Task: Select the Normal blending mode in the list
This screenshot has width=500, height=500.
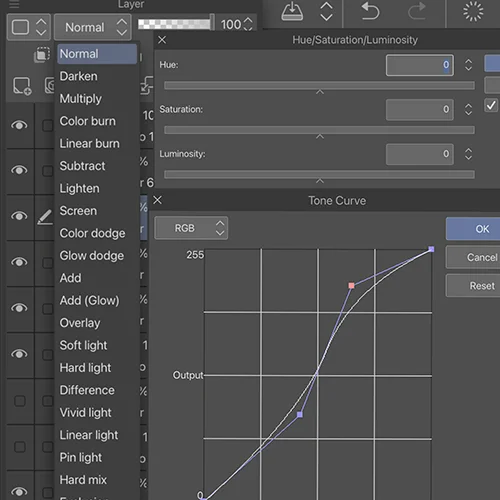Action: (x=97, y=54)
